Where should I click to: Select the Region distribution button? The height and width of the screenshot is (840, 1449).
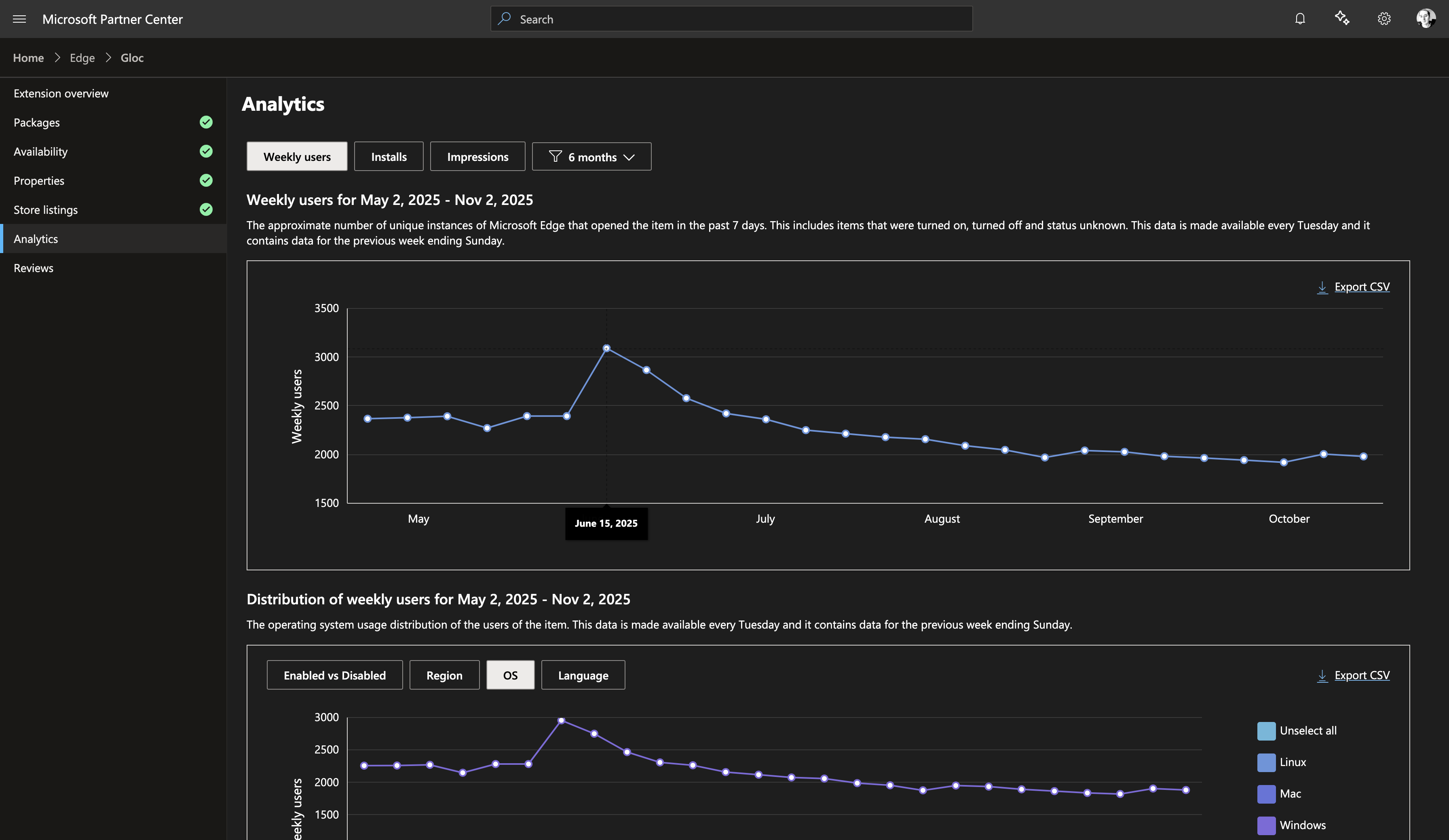pyautogui.click(x=444, y=675)
